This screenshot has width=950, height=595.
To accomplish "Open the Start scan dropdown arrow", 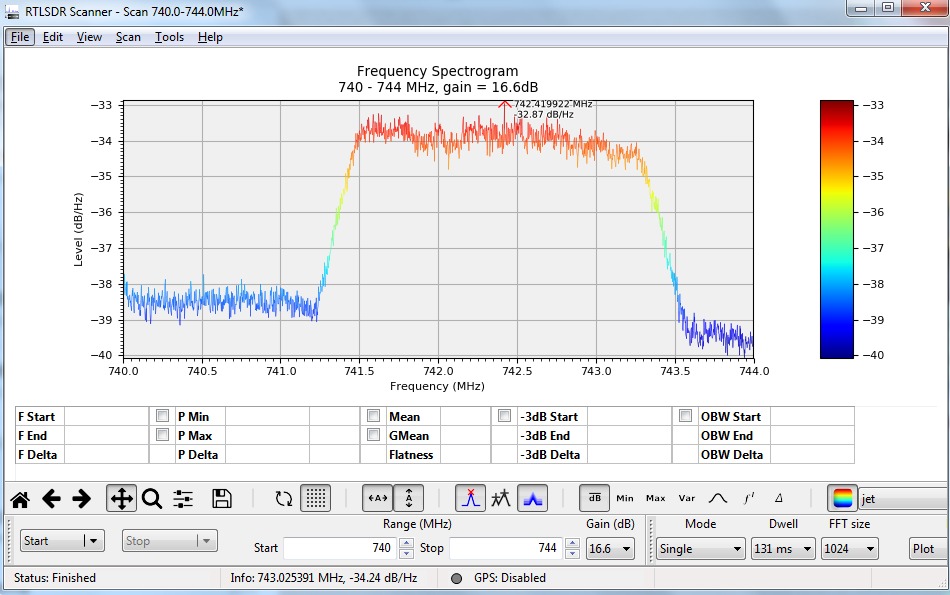I will tap(94, 541).
